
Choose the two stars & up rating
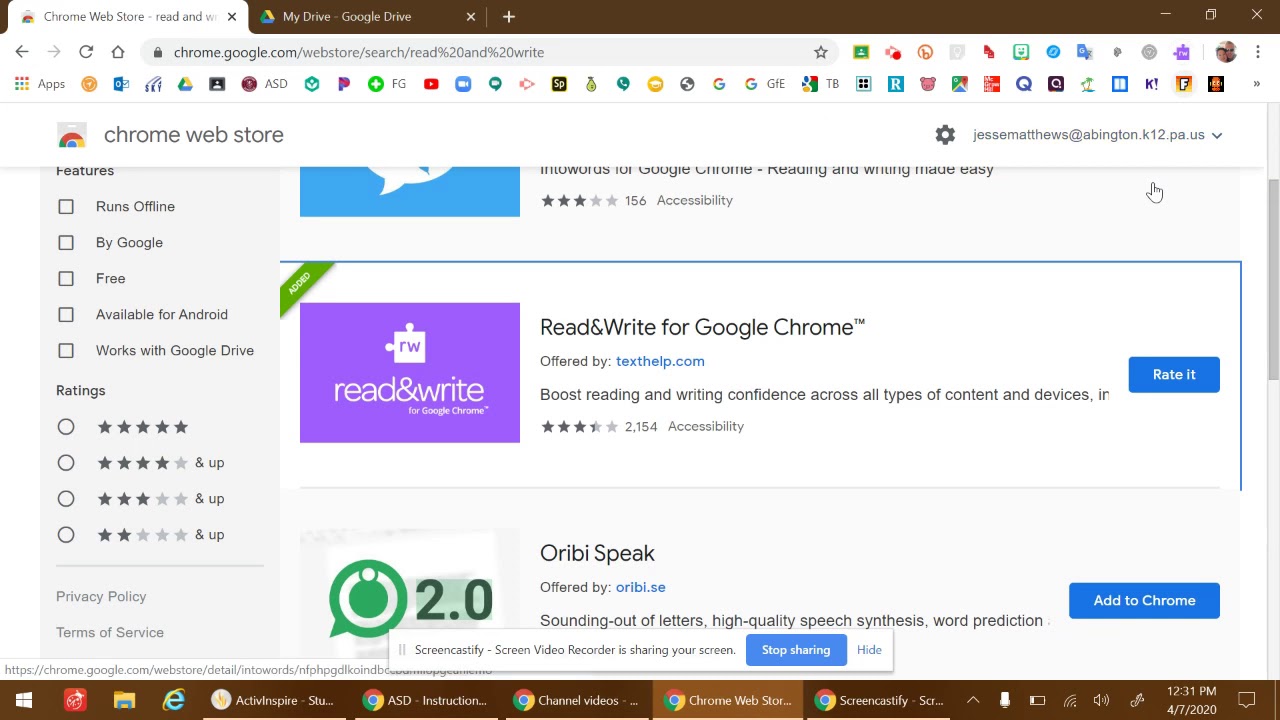tap(66, 535)
